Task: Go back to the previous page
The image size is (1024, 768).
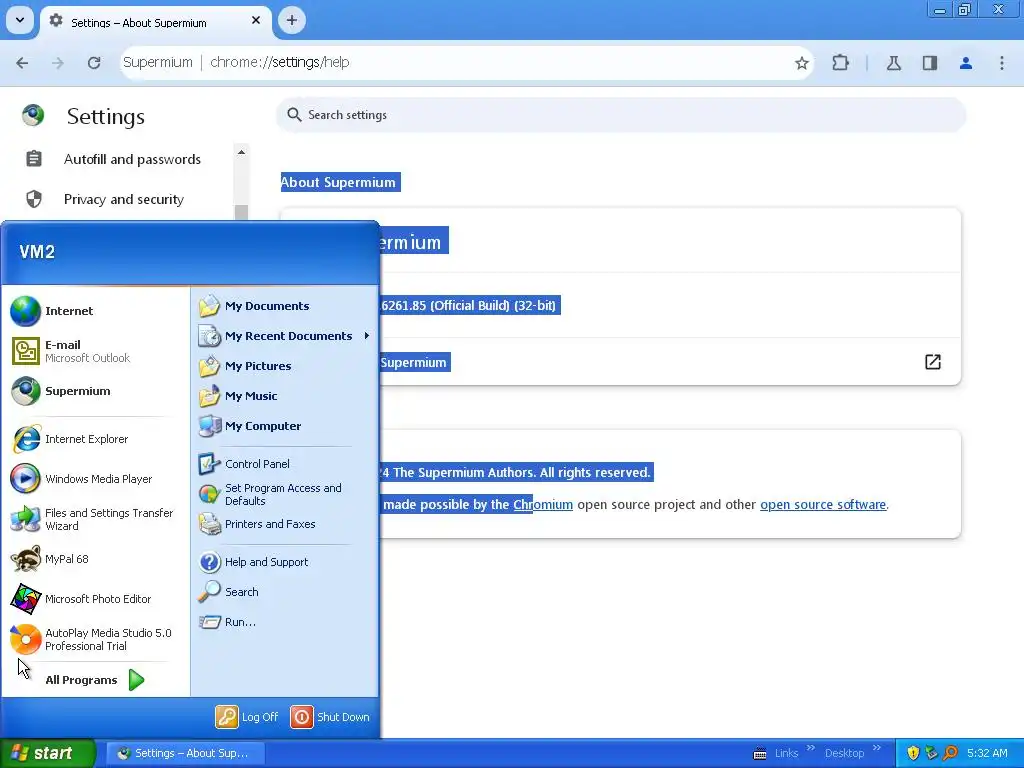Action: pos(22,63)
